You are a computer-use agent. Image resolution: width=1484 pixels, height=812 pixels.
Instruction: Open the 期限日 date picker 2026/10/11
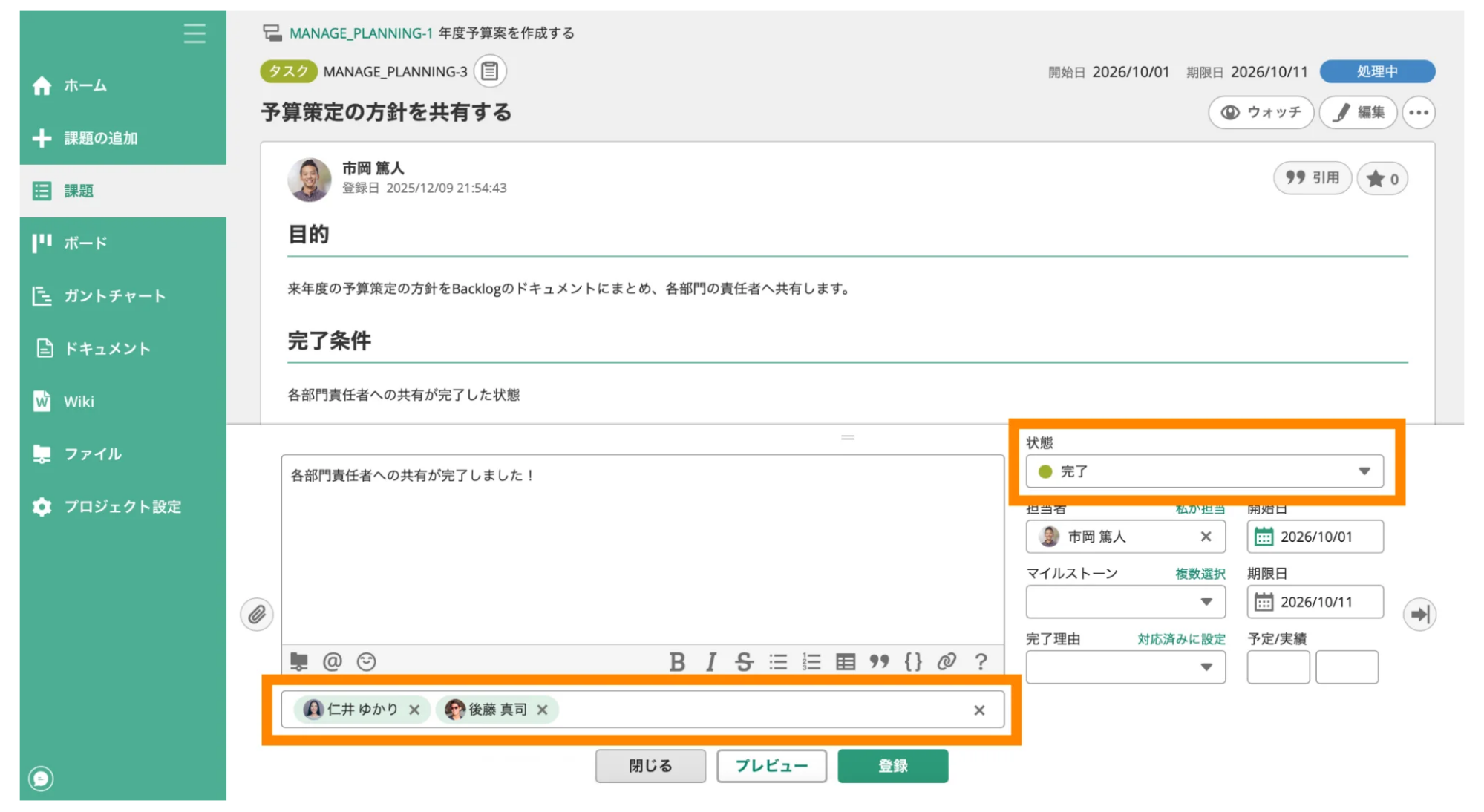pyautogui.click(x=1315, y=602)
